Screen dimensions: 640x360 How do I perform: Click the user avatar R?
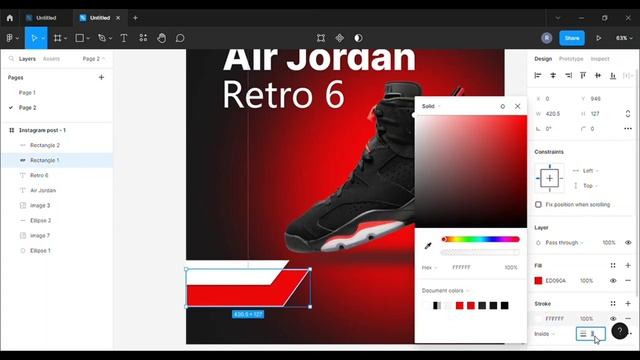pyautogui.click(x=547, y=38)
